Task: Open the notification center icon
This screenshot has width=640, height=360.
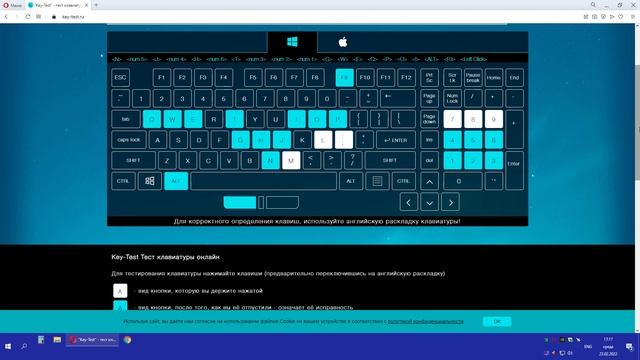Action: point(629,347)
